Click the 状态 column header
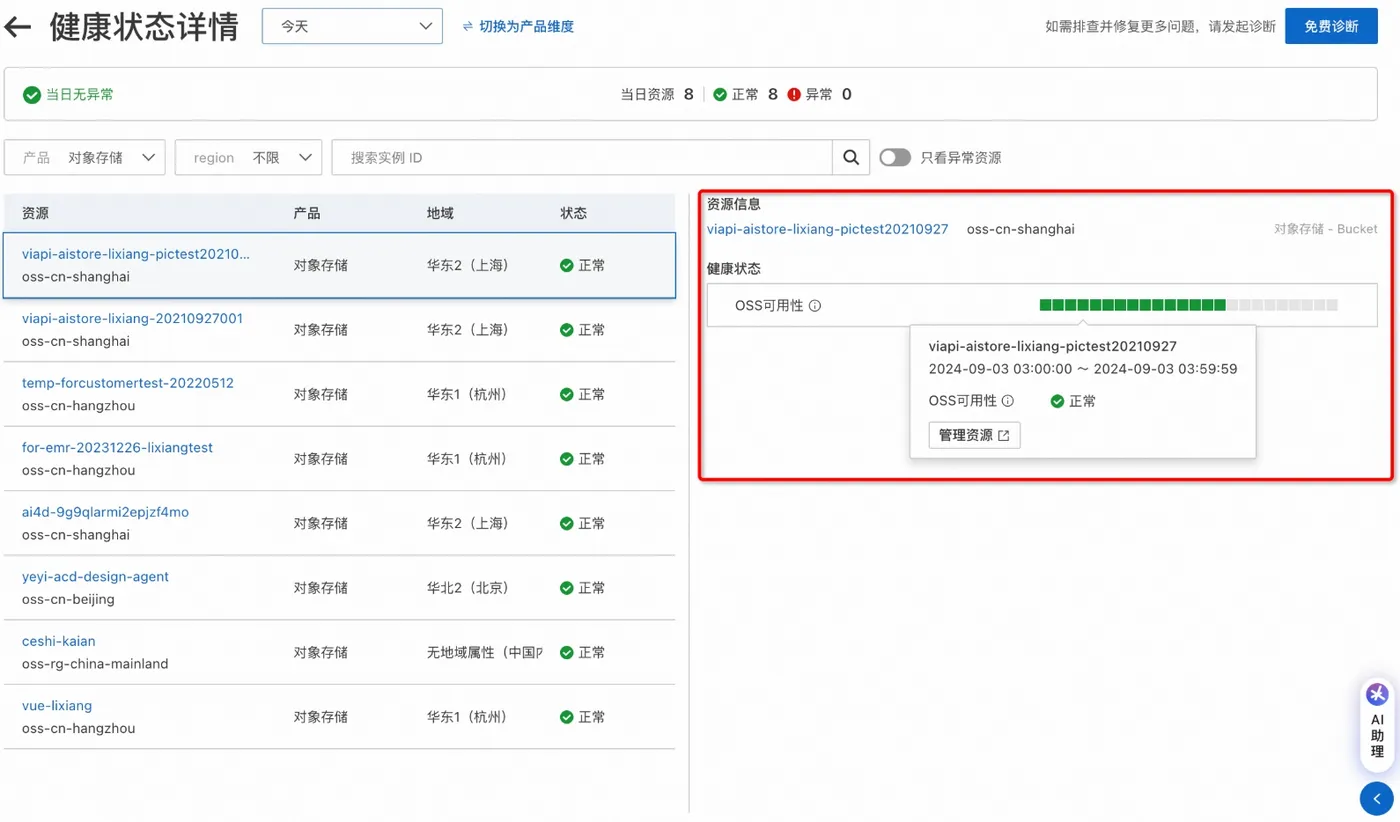 coord(574,213)
